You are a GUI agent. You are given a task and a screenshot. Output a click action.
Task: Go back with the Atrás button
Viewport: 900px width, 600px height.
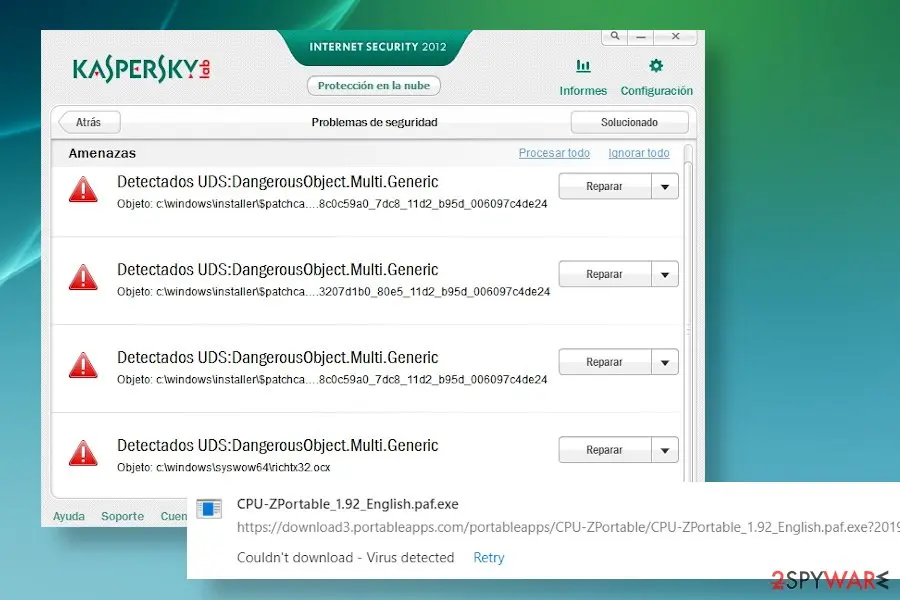pos(90,122)
